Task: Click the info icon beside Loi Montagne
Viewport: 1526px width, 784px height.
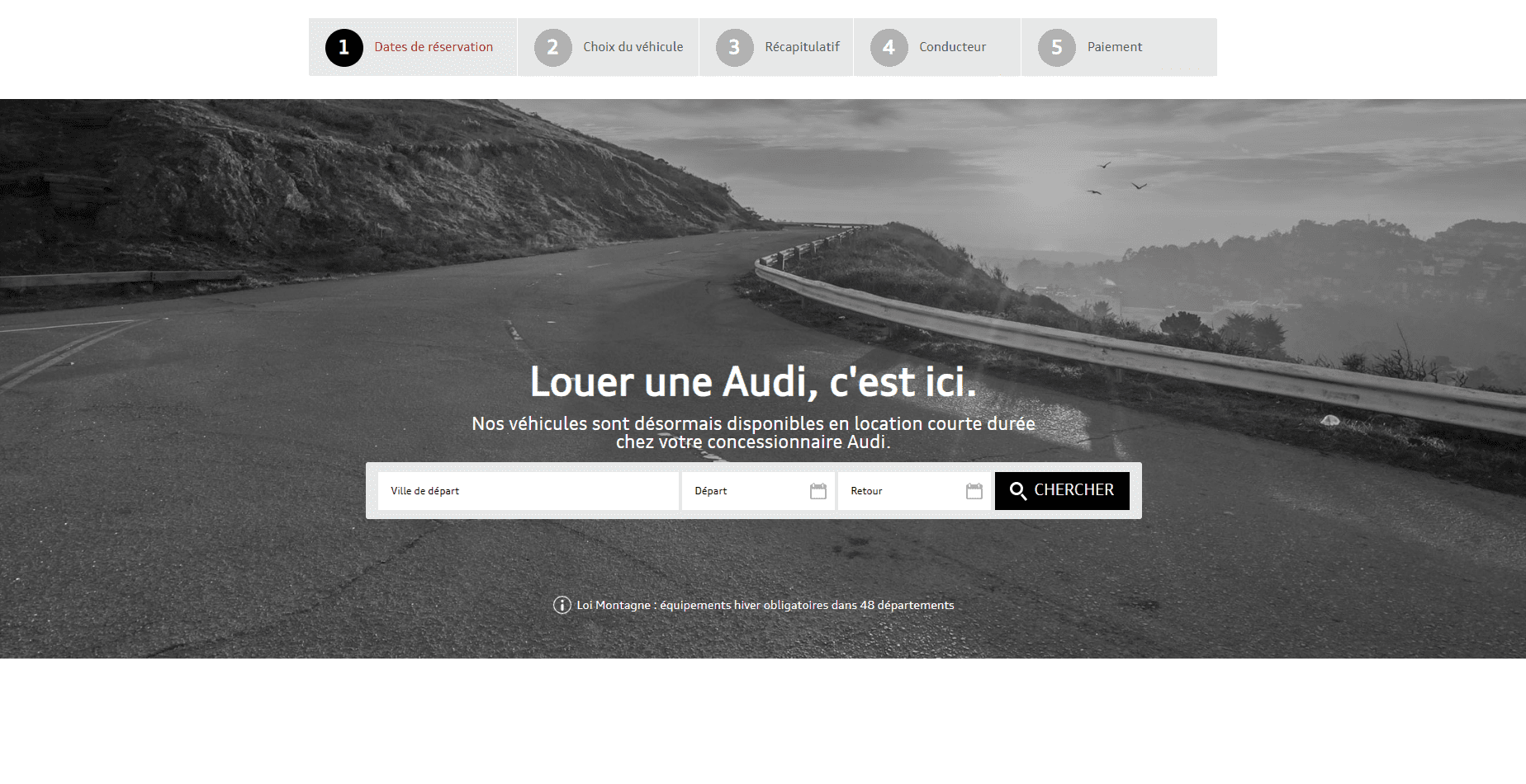Action: (562, 605)
